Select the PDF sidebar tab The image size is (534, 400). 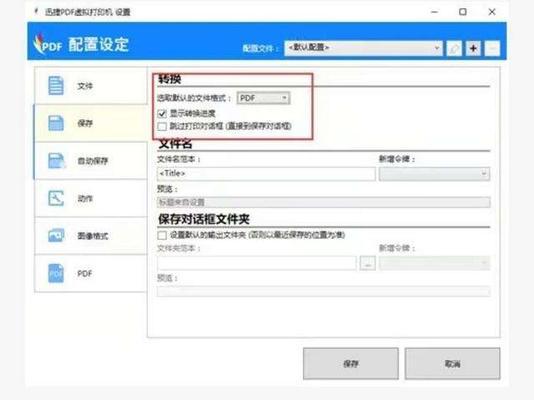click(x=91, y=273)
